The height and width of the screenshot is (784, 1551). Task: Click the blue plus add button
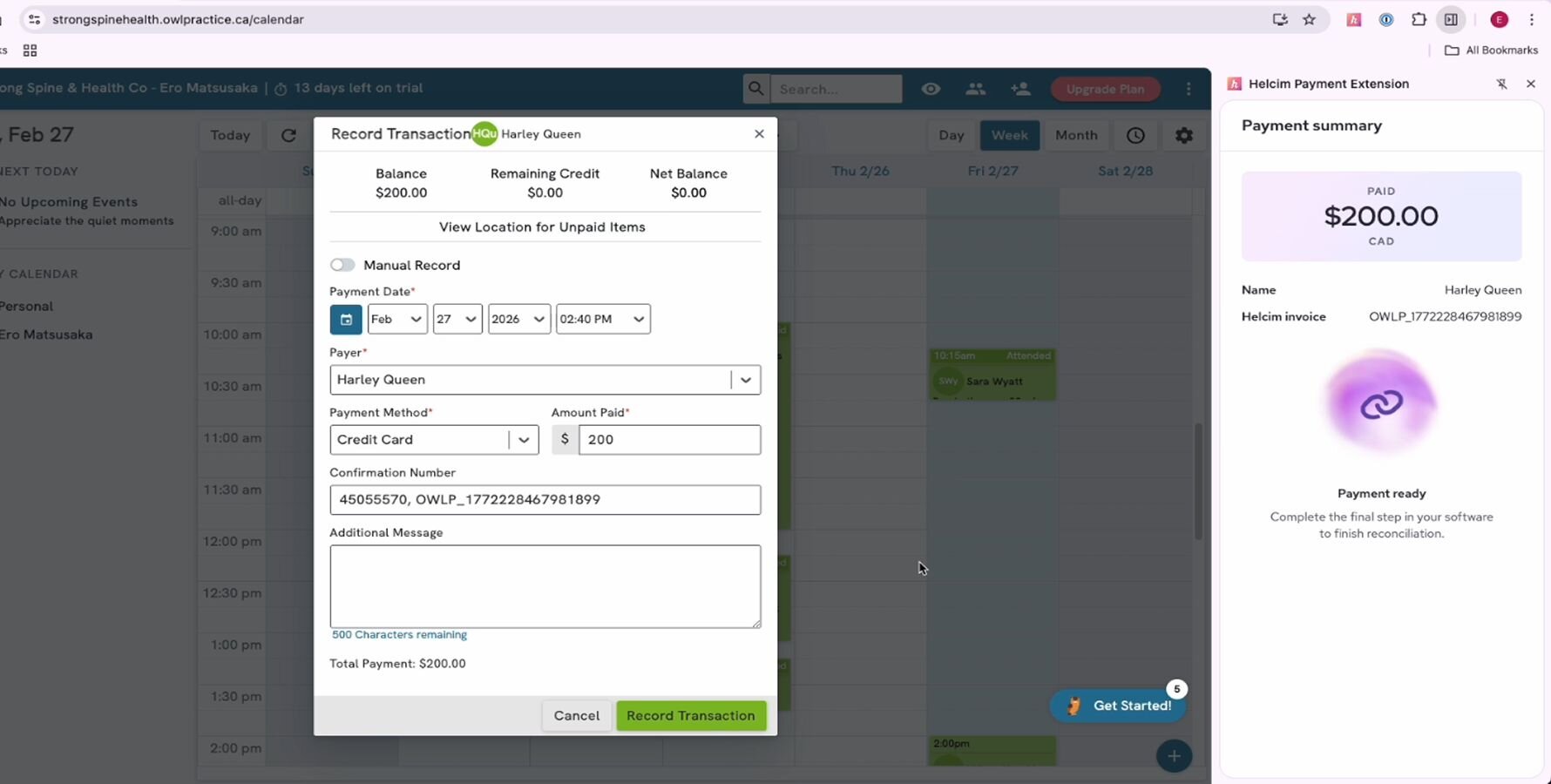click(x=1174, y=755)
